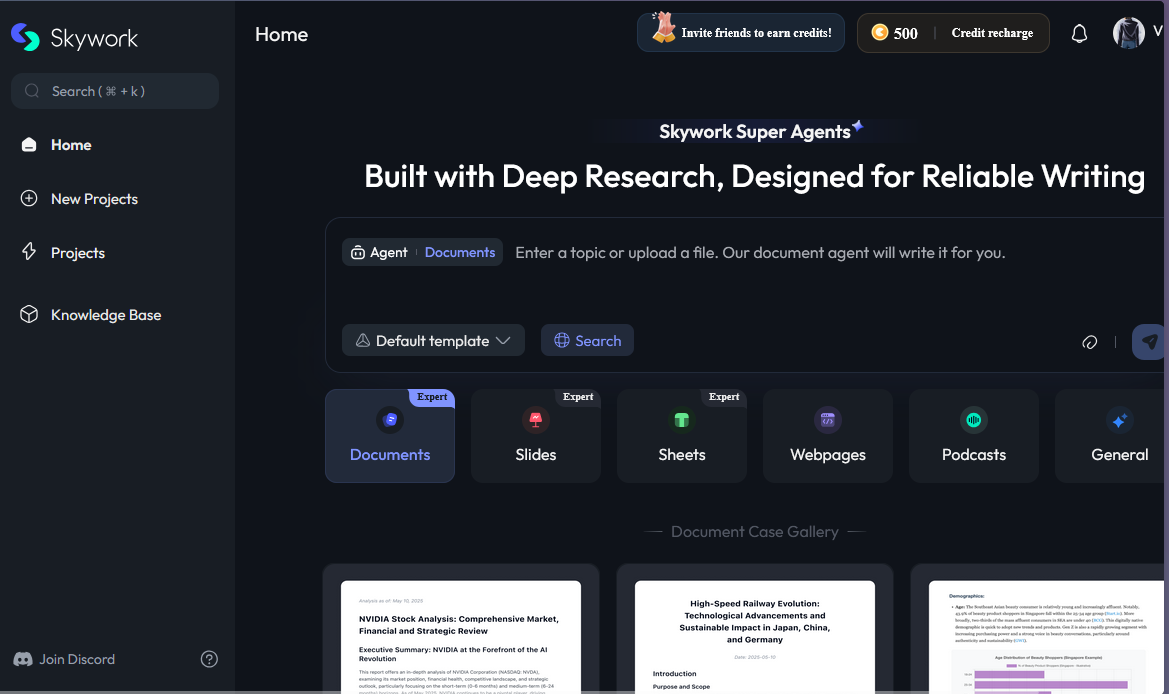Select the Documents tab card

390,436
